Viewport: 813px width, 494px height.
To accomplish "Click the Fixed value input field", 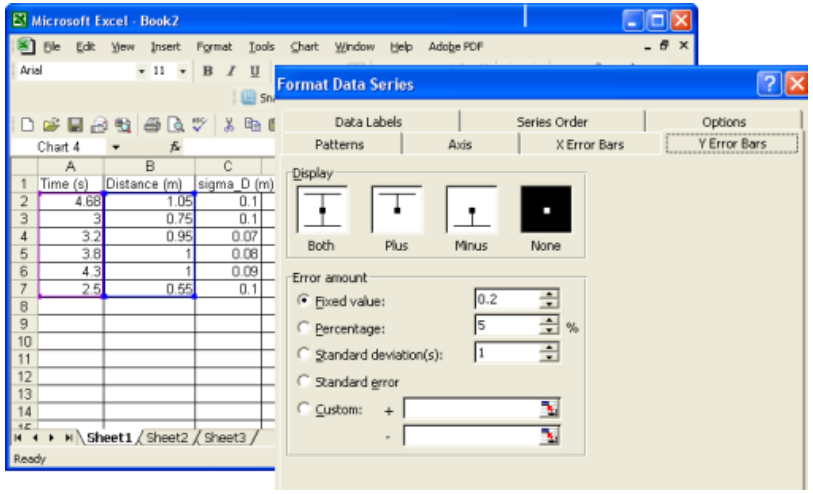I will click(x=507, y=299).
